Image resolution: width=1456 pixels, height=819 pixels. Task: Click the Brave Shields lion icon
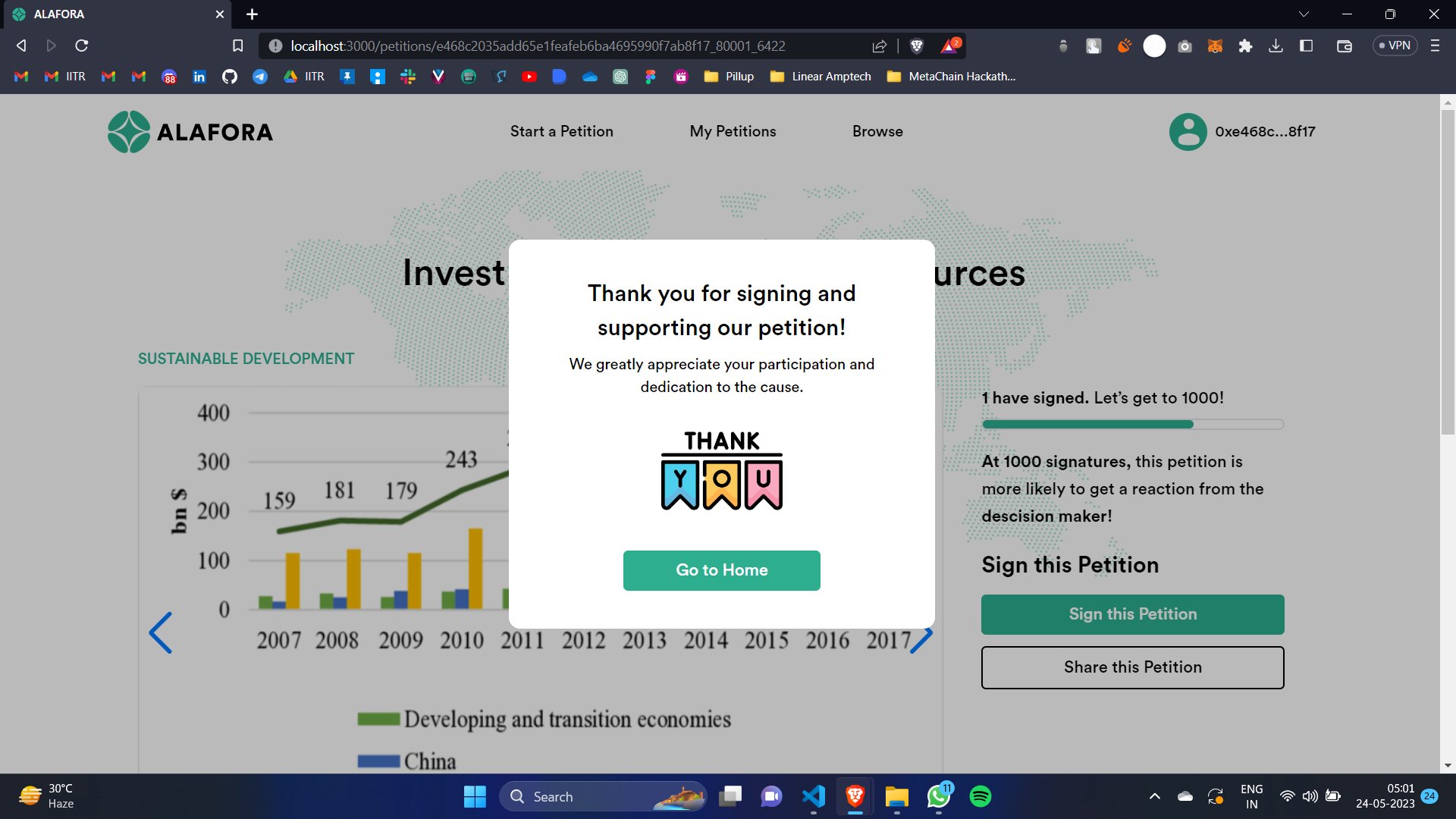tap(916, 46)
